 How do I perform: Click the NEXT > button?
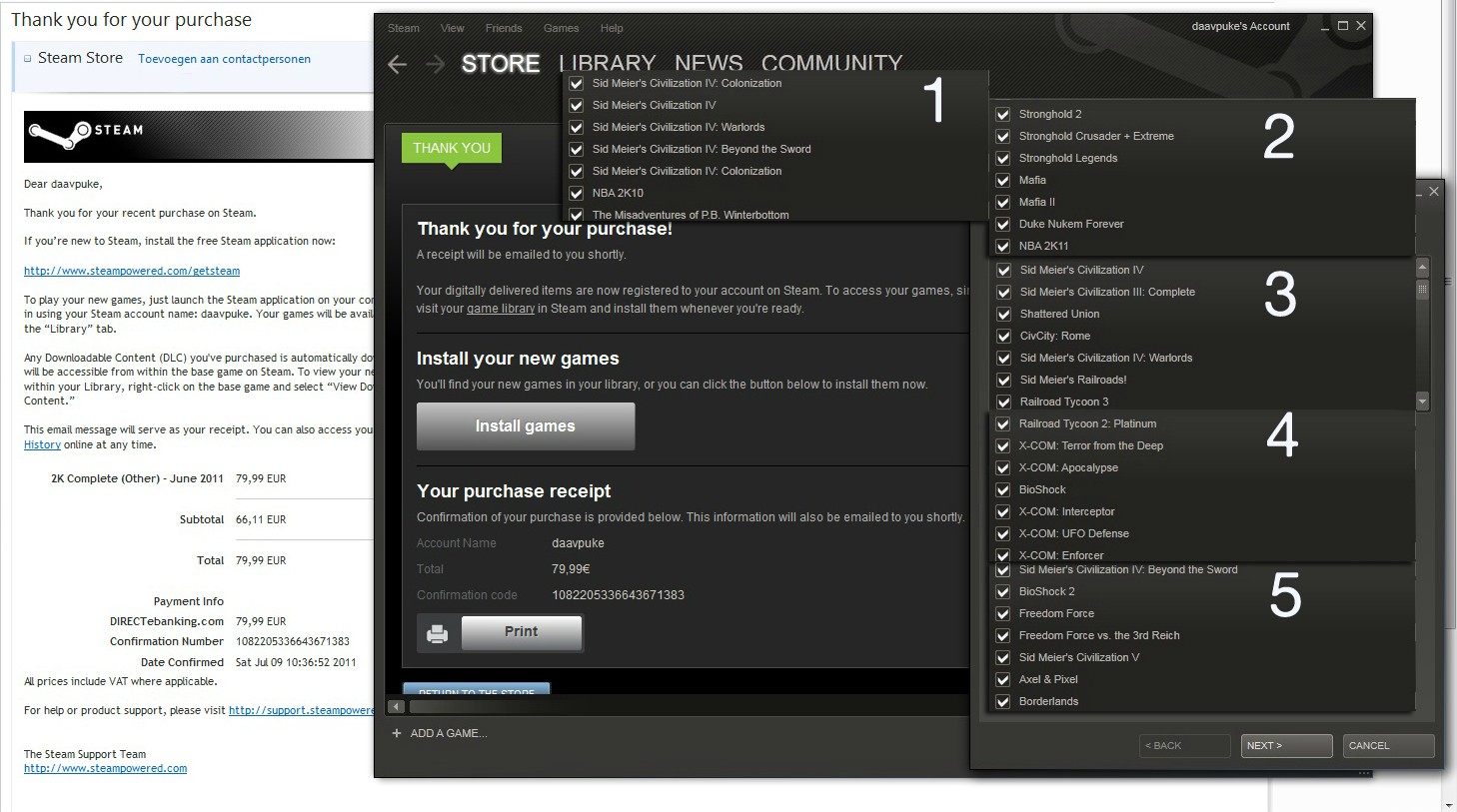[1286, 746]
